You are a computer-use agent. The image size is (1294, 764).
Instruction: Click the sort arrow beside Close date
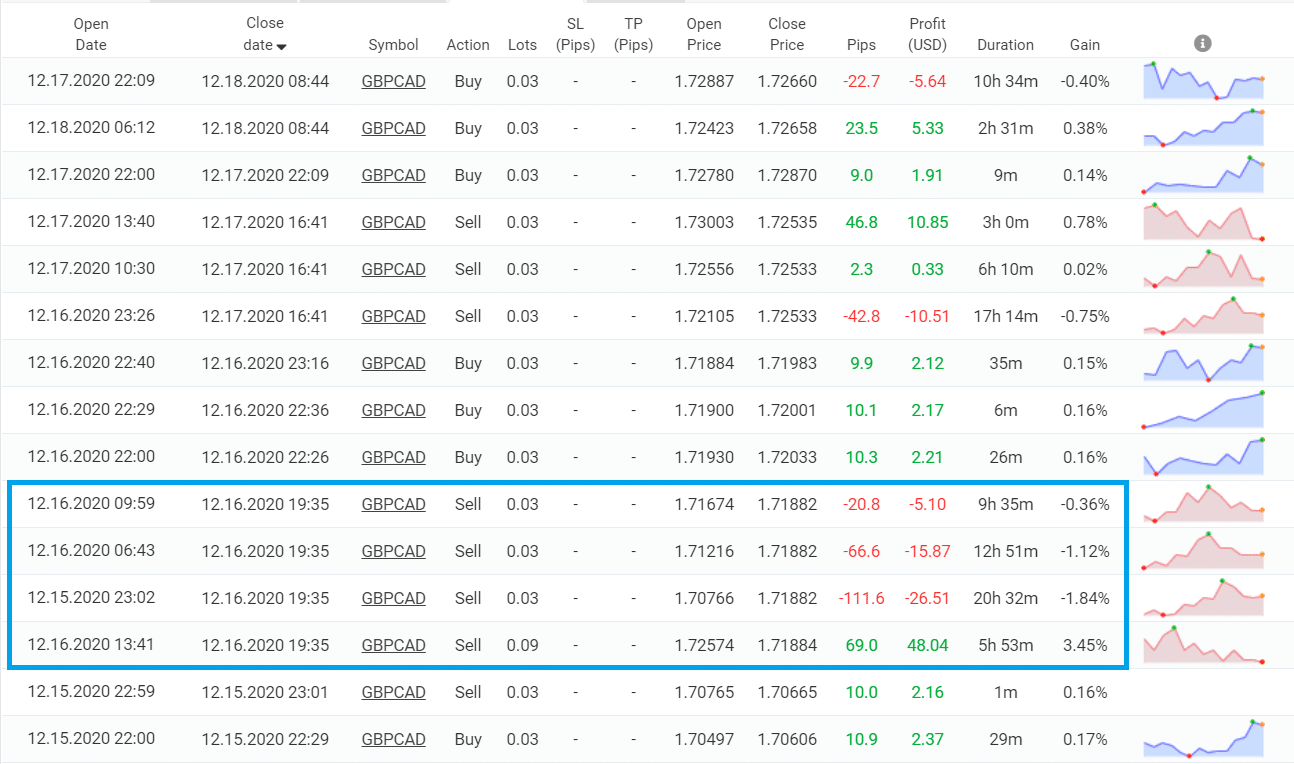click(x=281, y=46)
